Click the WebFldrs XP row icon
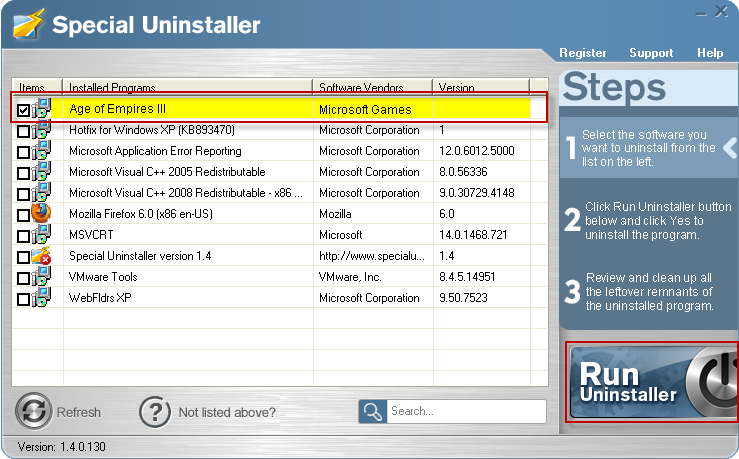 point(41,297)
